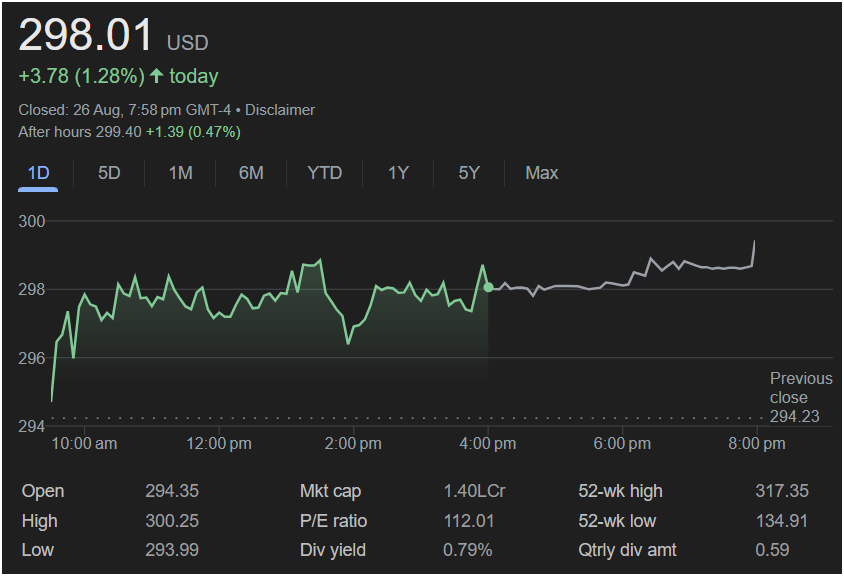The width and height of the screenshot is (844, 576).
Task: View the 5Y price chart
Action: pos(469,173)
